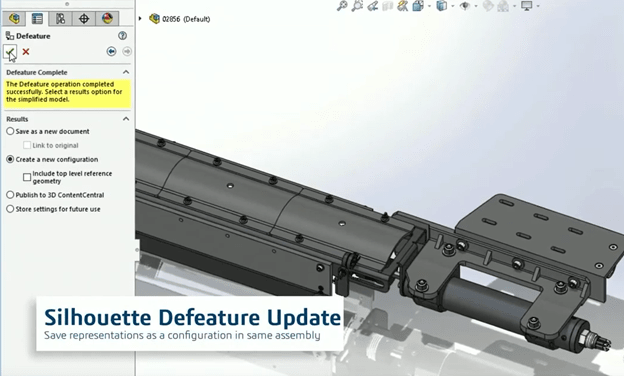Viewport: 624px width, 376px height.
Task: Switch to the PropertyManager tab
Action: tap(37, 18)
